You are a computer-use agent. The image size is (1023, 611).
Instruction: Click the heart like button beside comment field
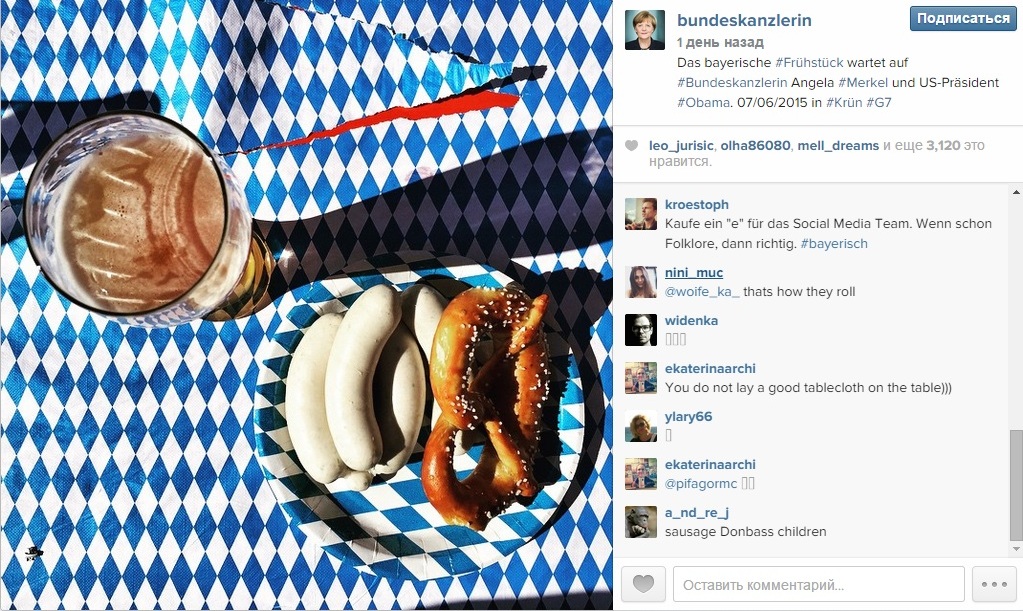[x=643, y=584]
